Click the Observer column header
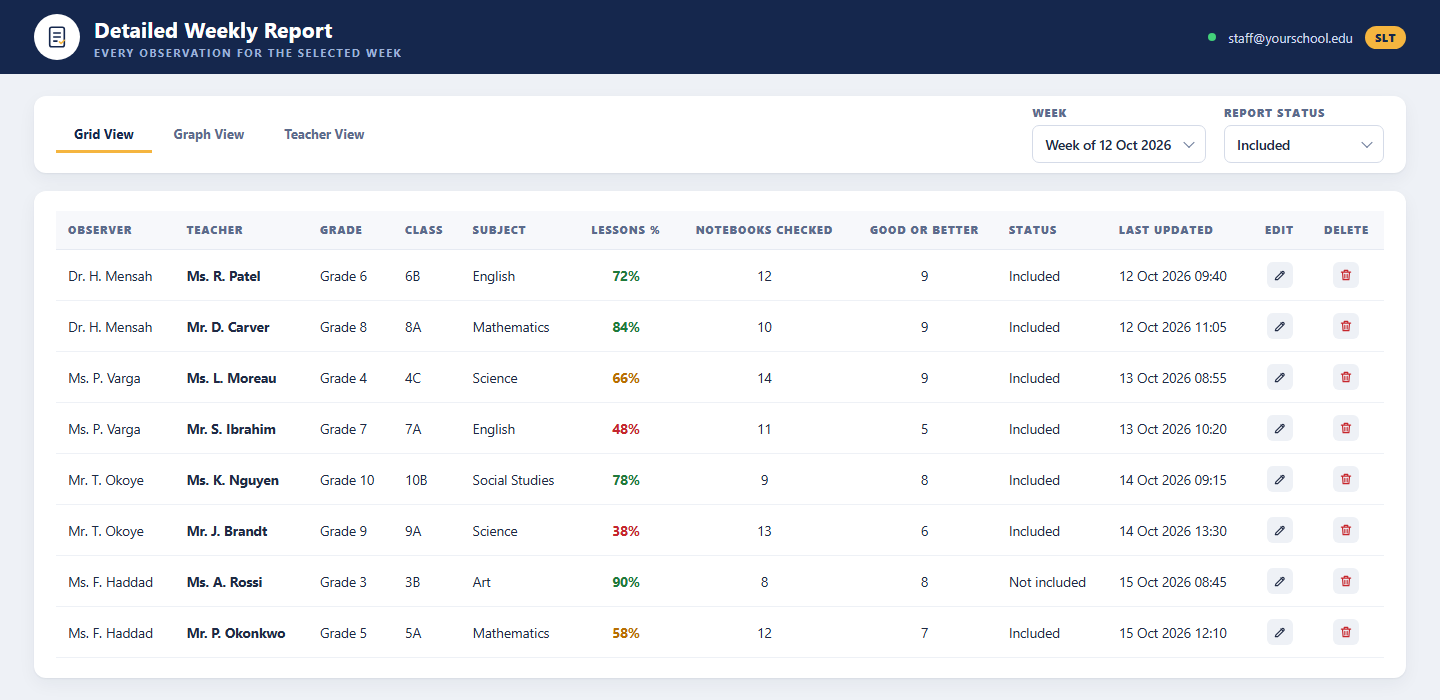1440x700 pixels. [x=100, y=230]
